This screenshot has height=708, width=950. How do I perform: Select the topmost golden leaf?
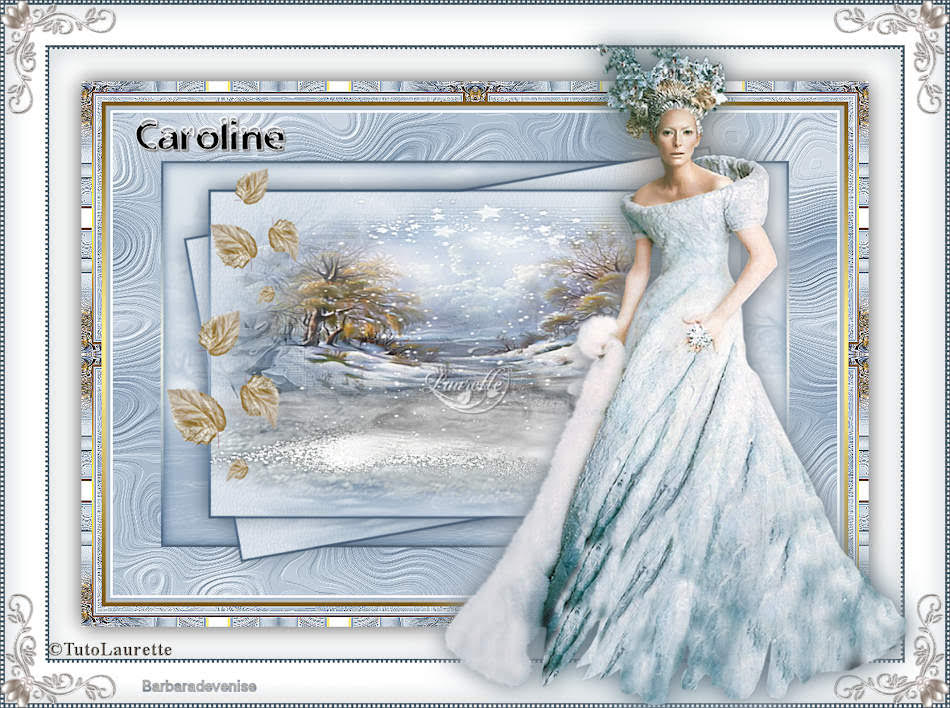click(x=251, y=187)
